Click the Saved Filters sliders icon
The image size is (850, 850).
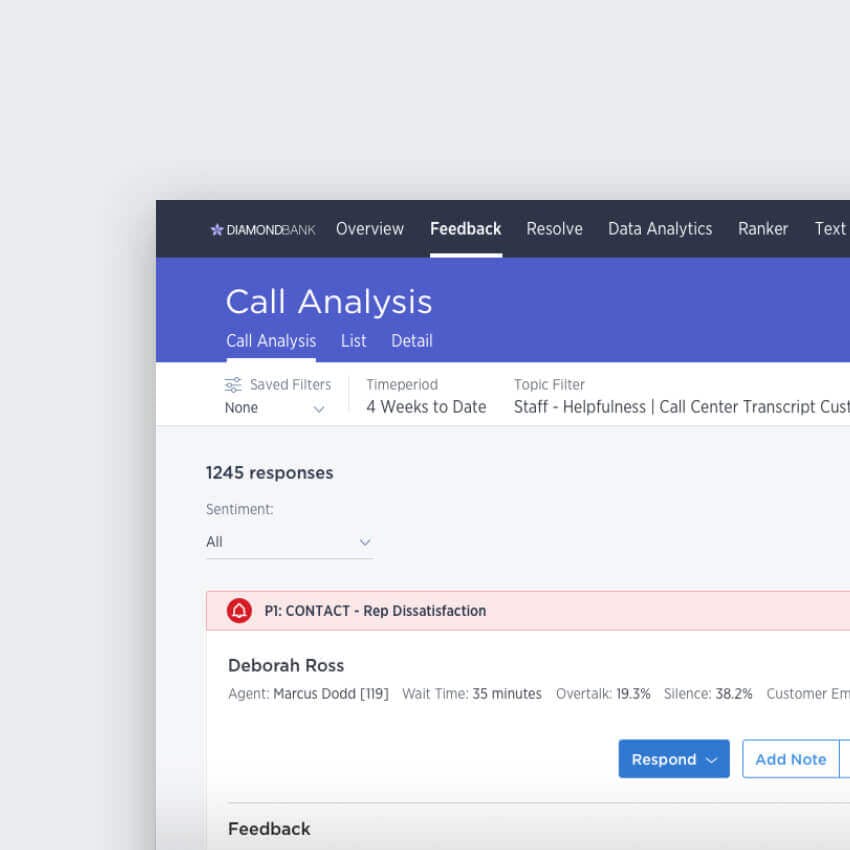pyautogui.click(x=233, y=385)
